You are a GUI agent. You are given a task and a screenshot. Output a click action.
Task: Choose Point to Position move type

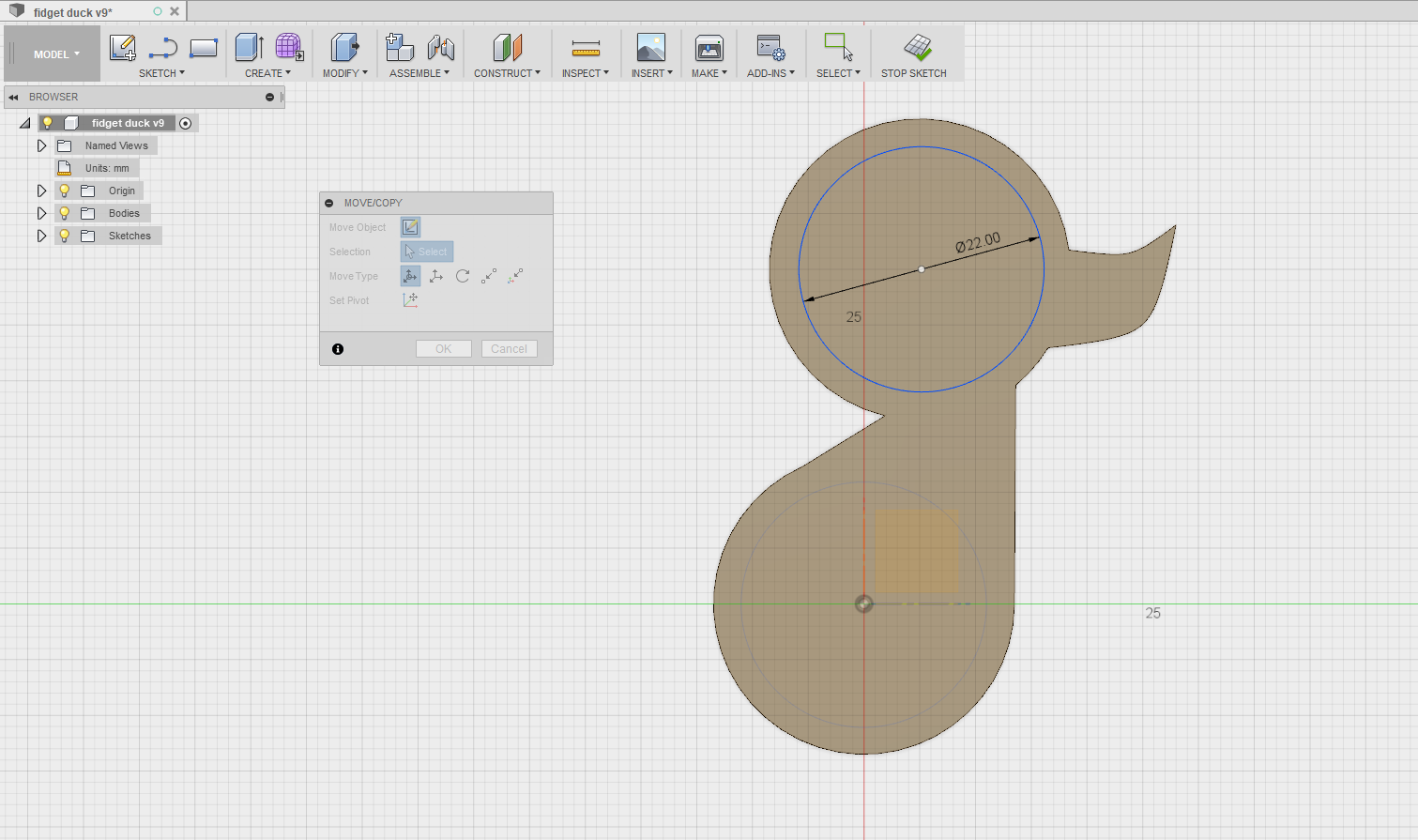[x=515, y=276]
